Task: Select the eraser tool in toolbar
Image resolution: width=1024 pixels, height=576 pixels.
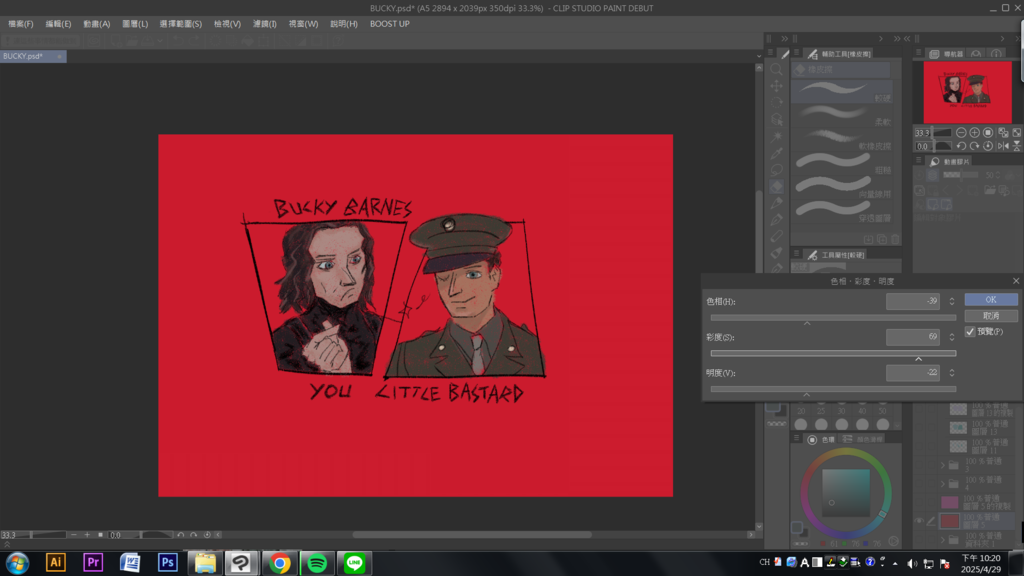Action: (776, 187)
